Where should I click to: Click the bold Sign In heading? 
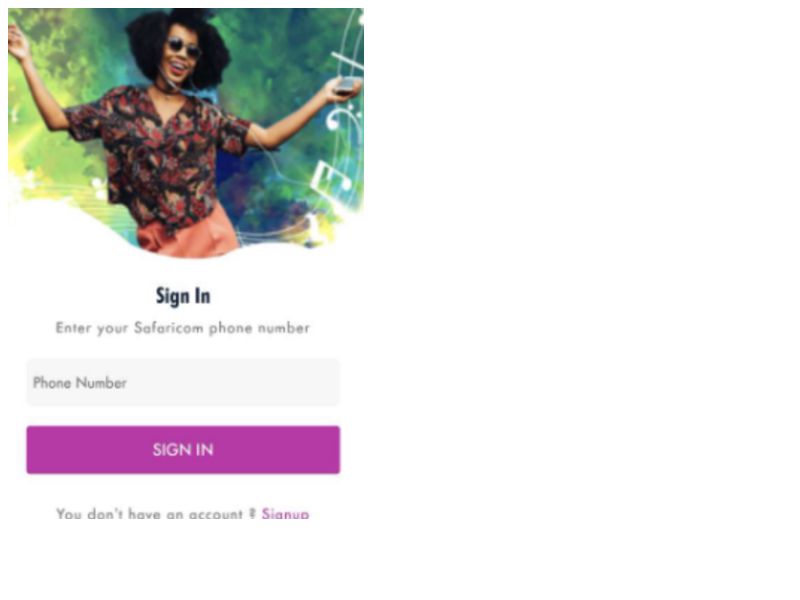click(183, 296)
